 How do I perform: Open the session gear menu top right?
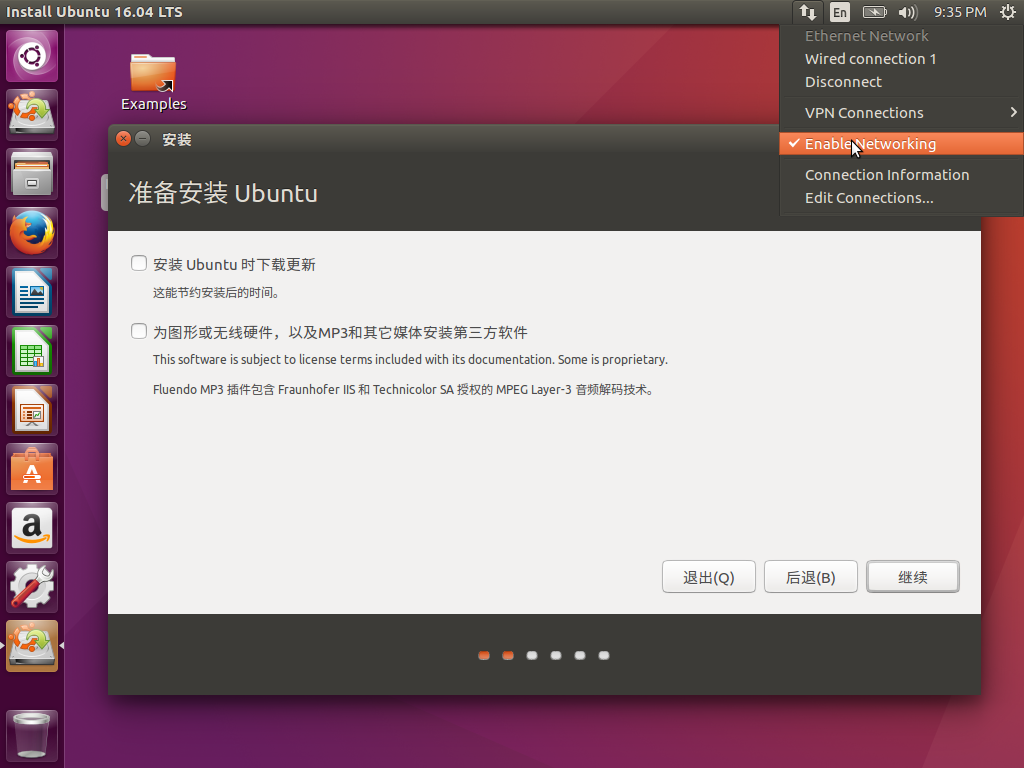pyautogui.click(x=1009, y=12)
